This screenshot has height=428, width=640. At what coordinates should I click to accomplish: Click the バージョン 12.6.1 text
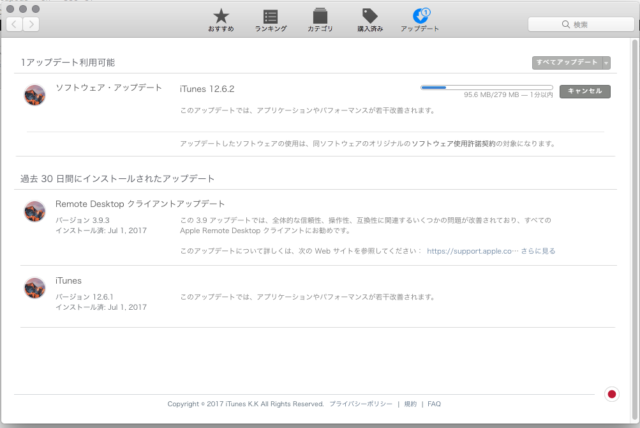[x=84, y=297]
